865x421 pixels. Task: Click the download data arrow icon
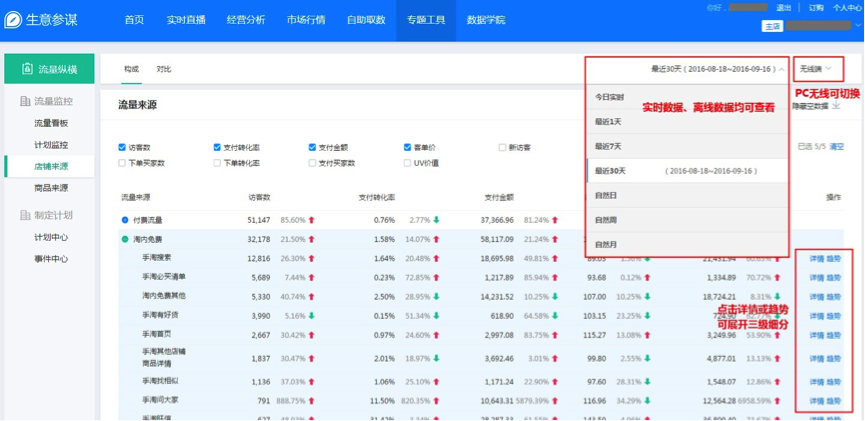tap(836, 105)
